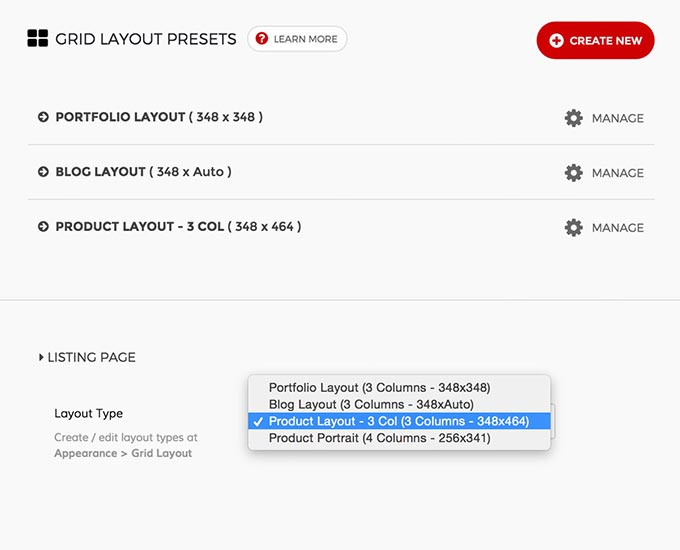Screen dimensions: 680x550
Task: Click the grid icon beside Grid Layout Presets
Action: pyautogui.click(x=38, y=38)
